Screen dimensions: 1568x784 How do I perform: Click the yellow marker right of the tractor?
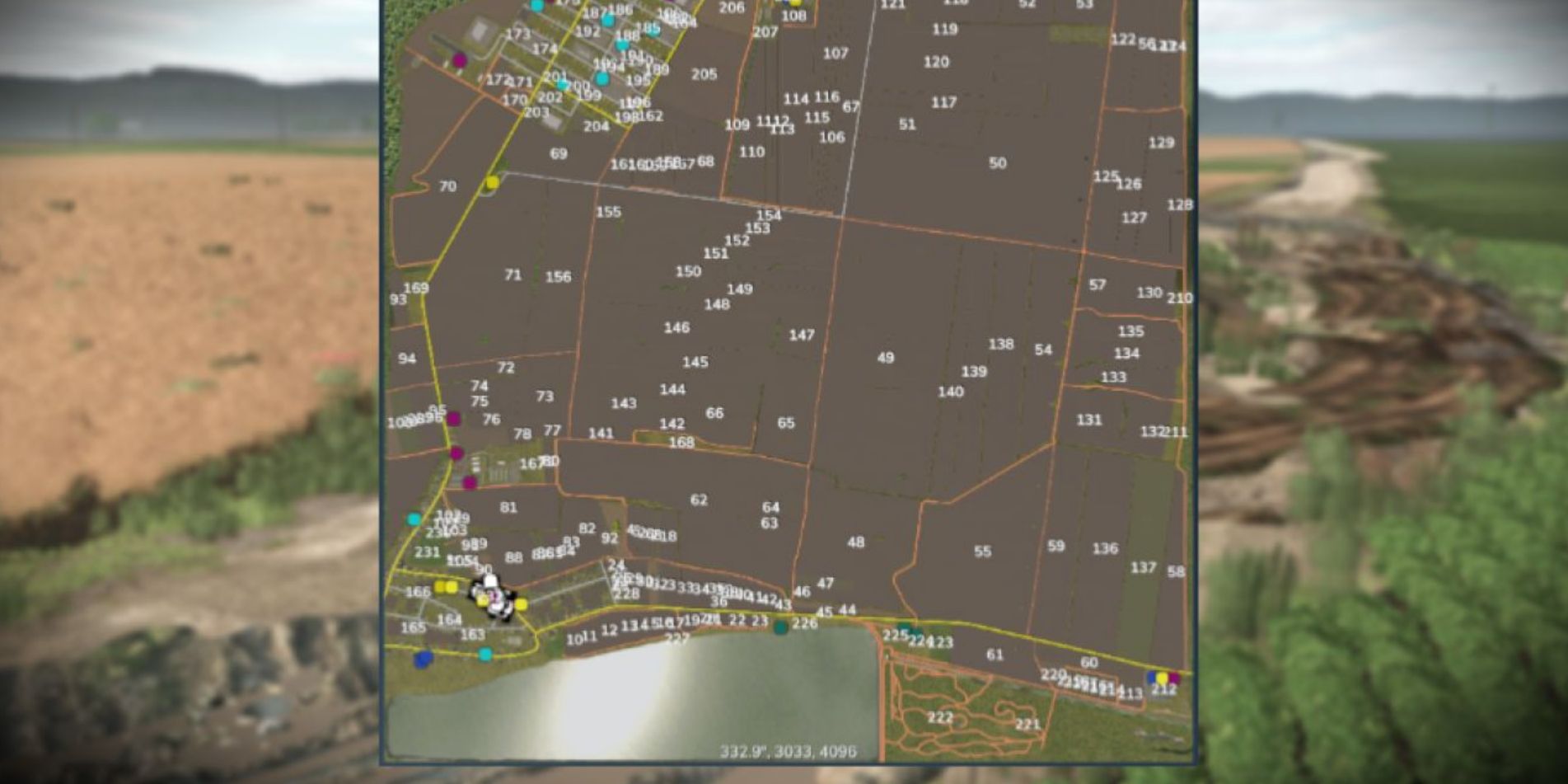(x=522, y=603)
